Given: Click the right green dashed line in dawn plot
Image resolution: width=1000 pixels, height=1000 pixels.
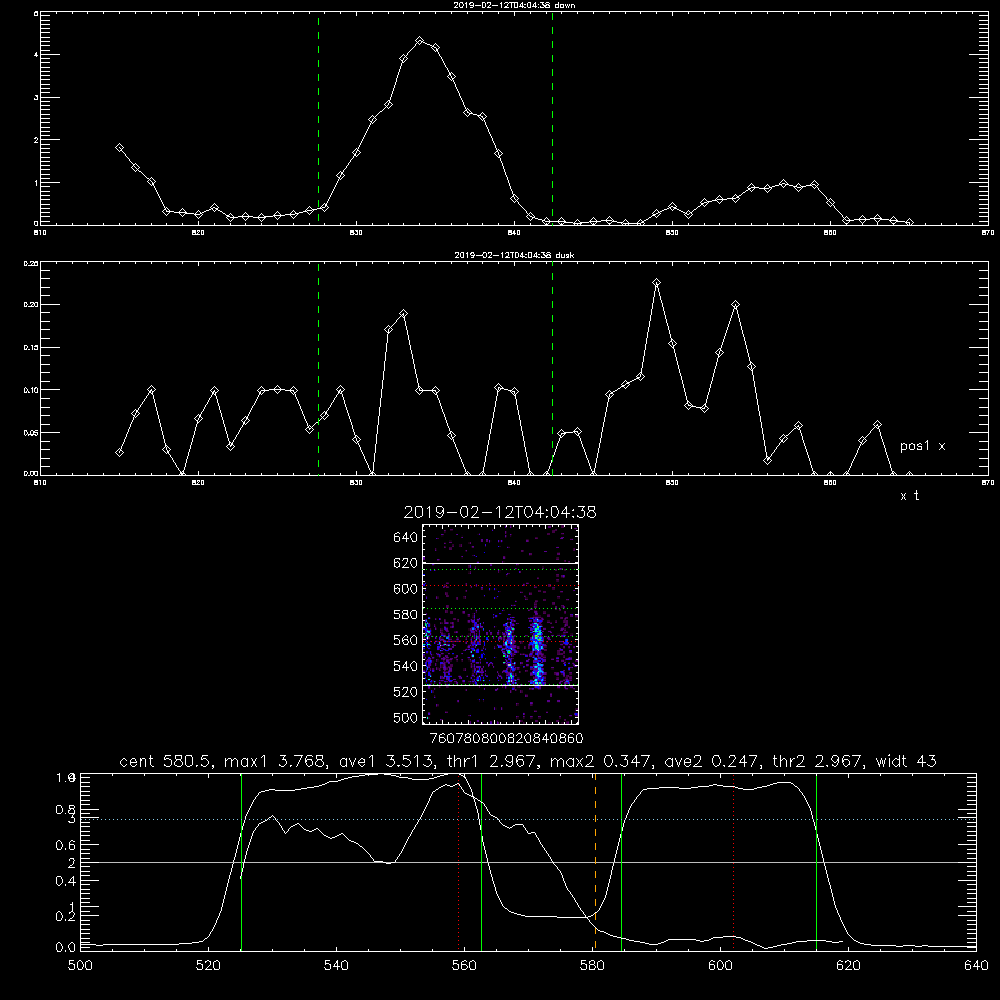Looking at the screenshot, I should (552, 119).
